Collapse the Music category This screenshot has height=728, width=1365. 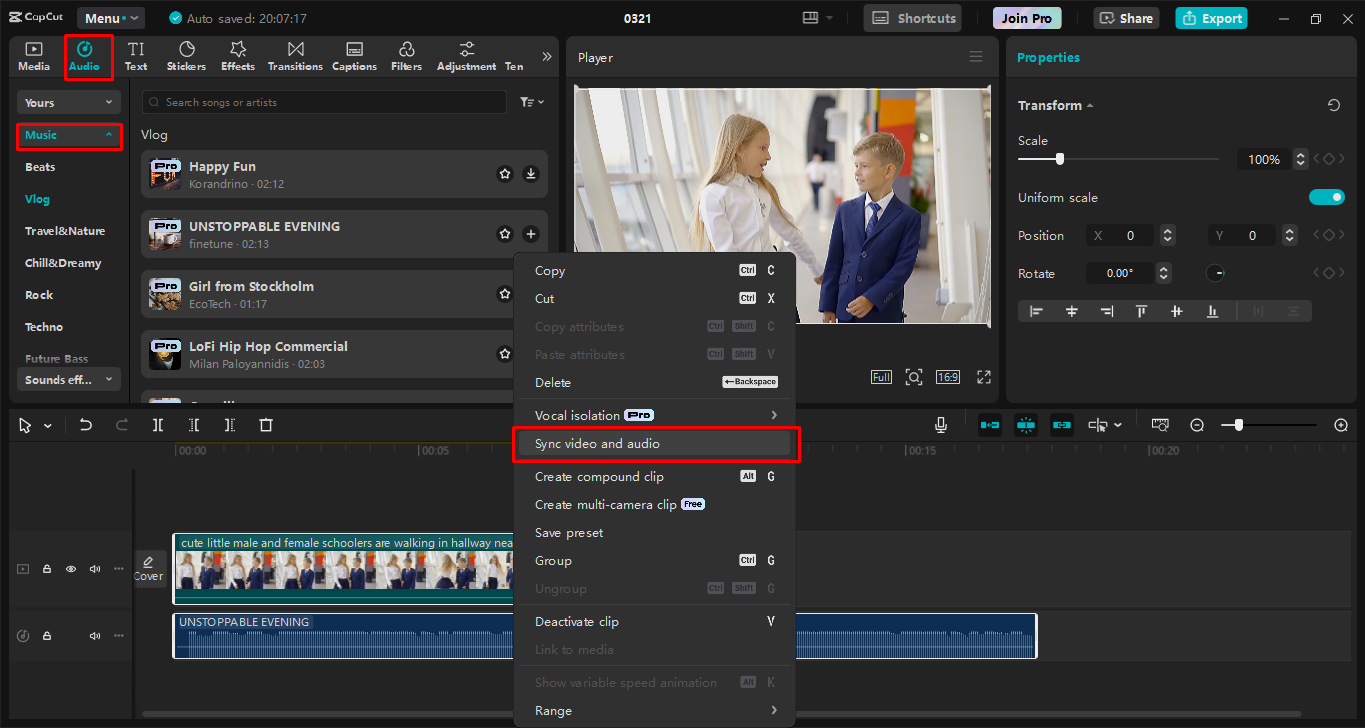pos(69,135)
